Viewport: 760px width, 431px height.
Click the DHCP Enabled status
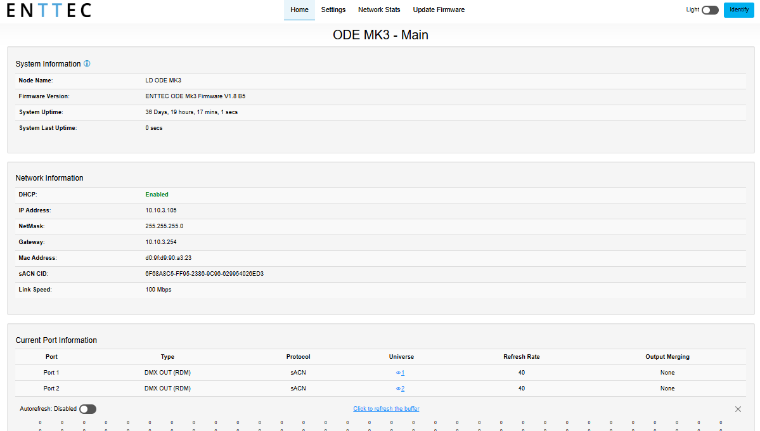pos(157,194)
